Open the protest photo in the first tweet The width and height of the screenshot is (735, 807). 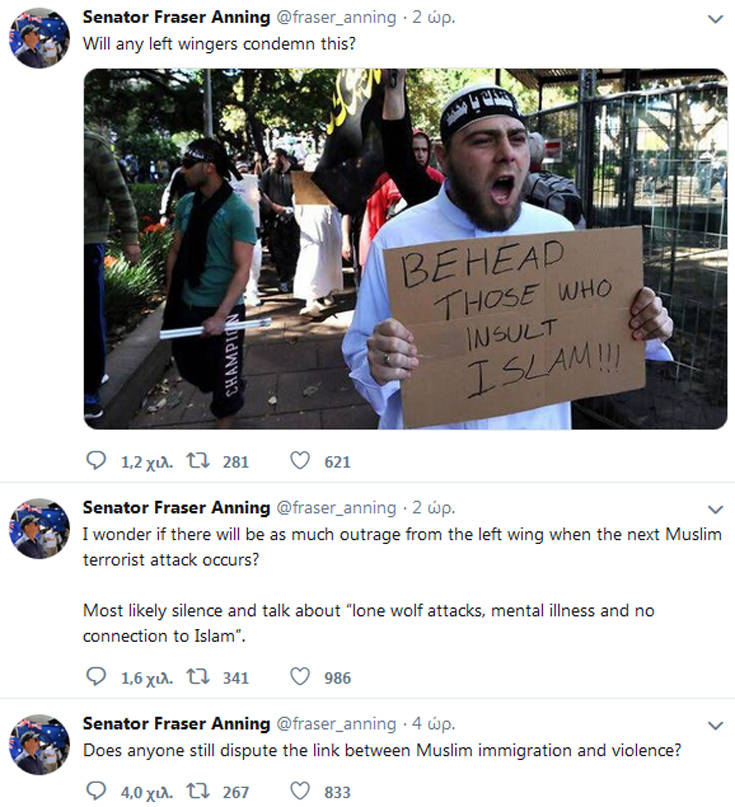(x=405, y=248)
